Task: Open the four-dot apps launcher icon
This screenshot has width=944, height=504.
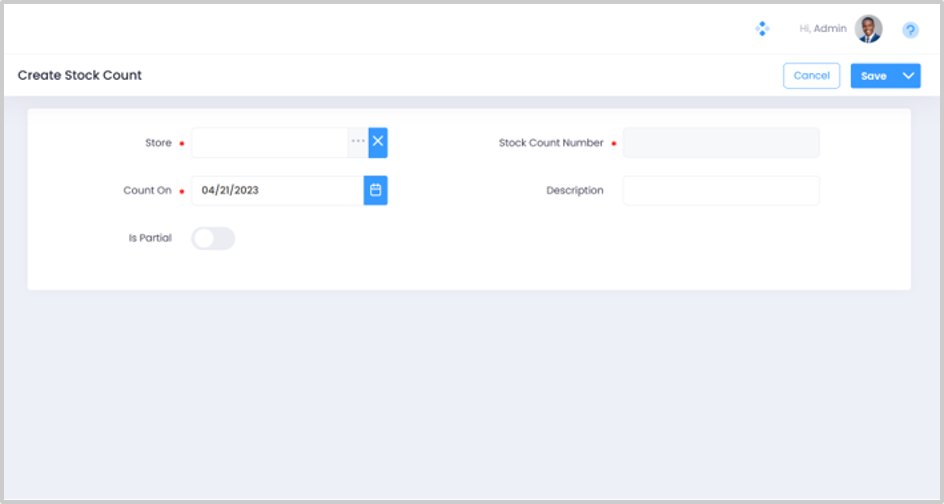Action: point(762,29)
